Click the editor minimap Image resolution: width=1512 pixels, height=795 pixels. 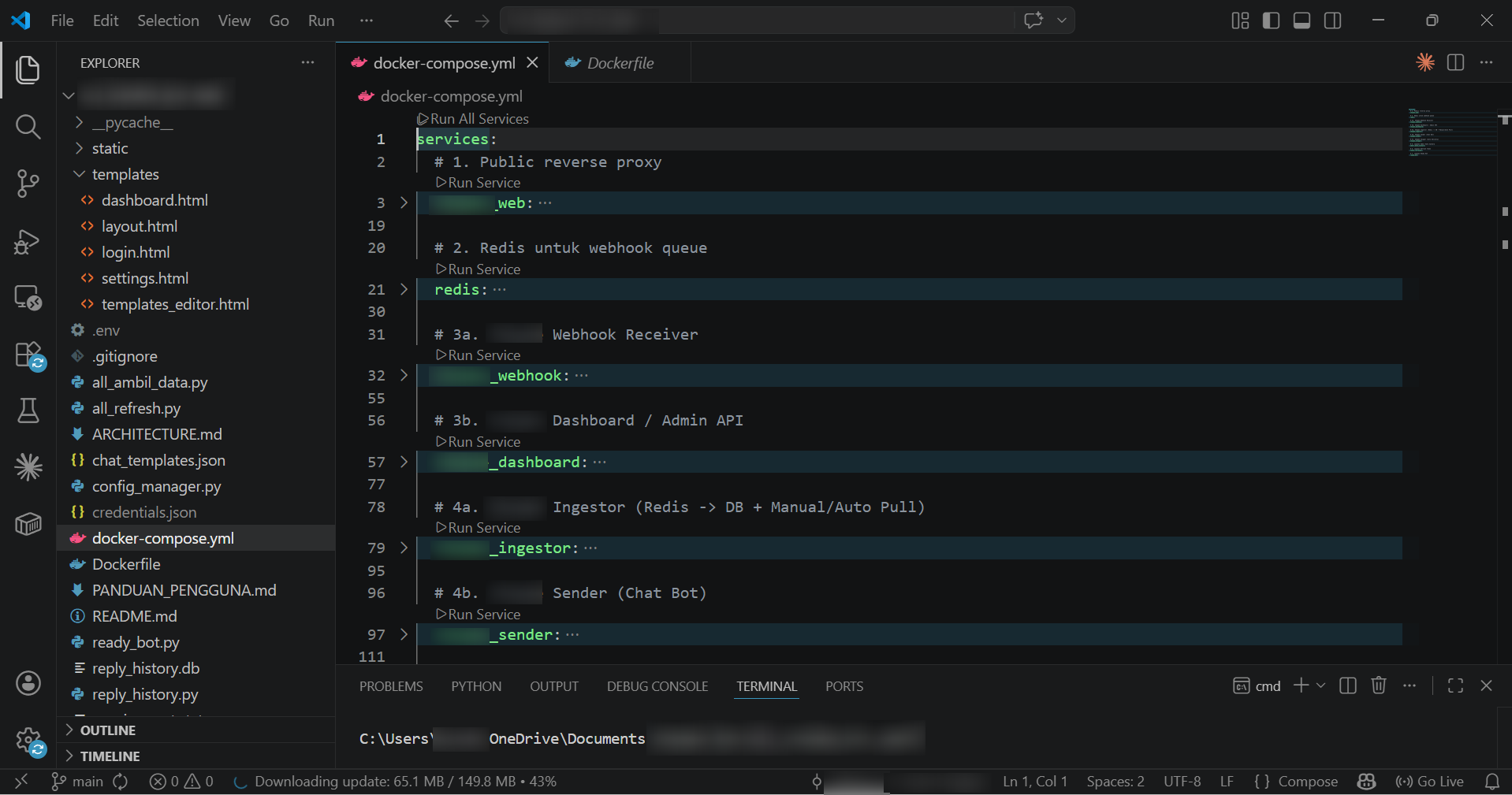pyautogui.click(x=1451, y=132)
